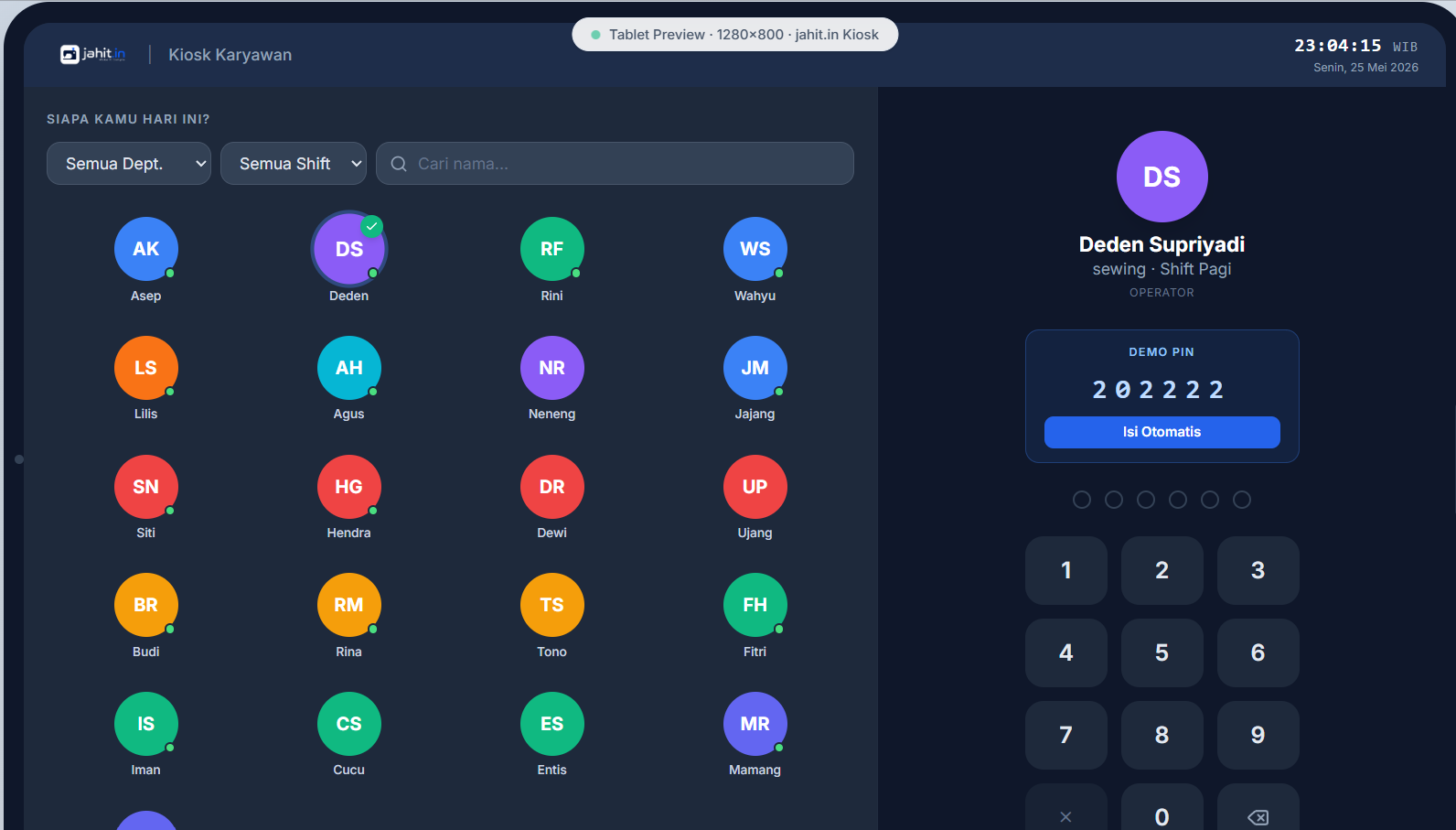Select Deden's DS avatar in employee grid

click(x=349, y=249)
